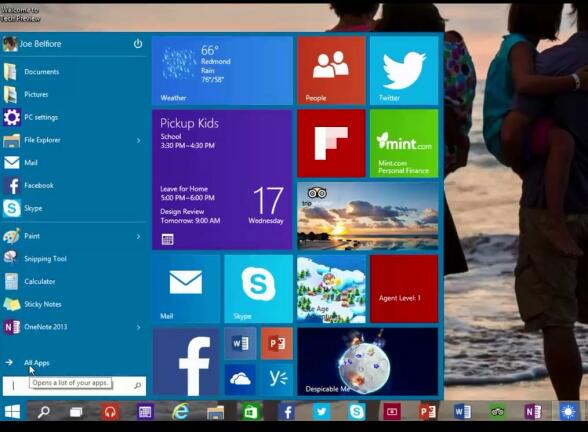Open the small PowerPoint tile
This screenshot has height=432, width=588.
tap(277, 344)
